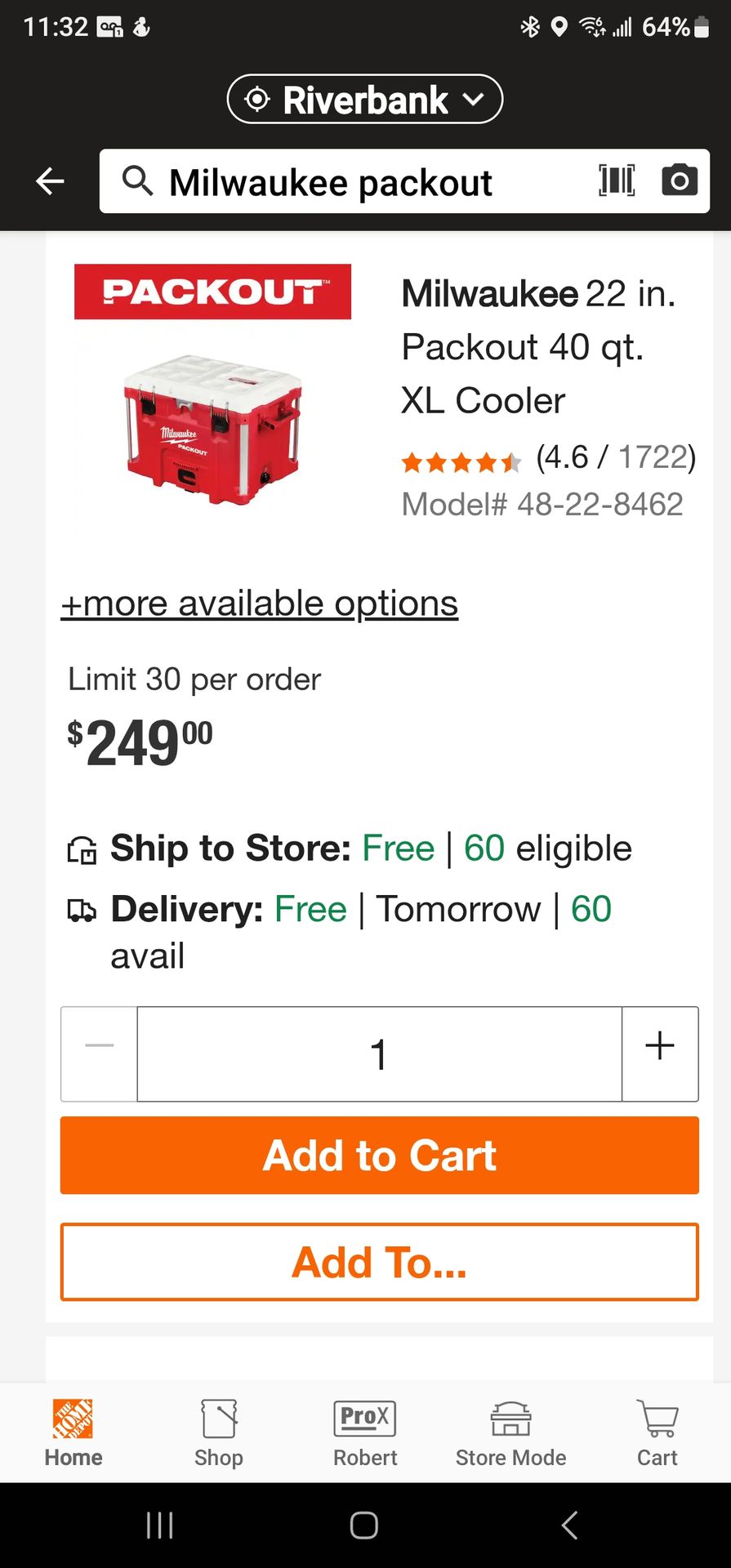This screenshot has width=731, height=1568.
Task: Open the Shop tab
Action: pyautogui.click(x=219, y=1432)
